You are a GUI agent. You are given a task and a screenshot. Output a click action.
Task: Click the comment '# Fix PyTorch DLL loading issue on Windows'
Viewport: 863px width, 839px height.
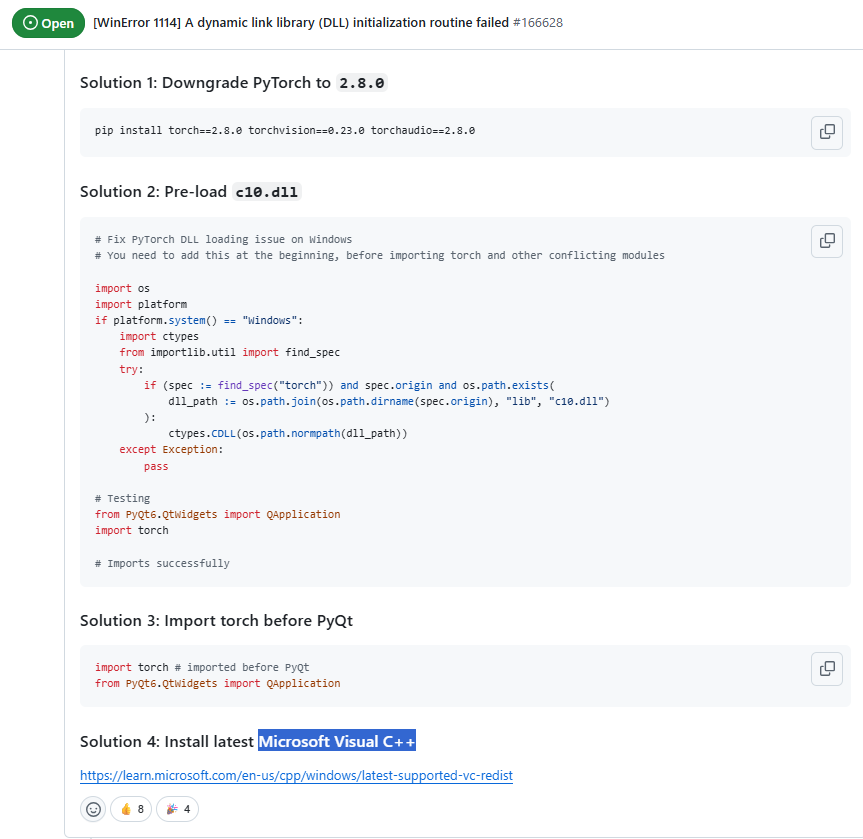pyautogui.click(x=223, y=239)
